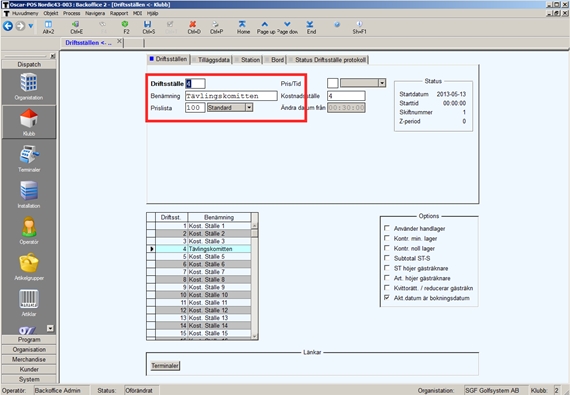The image size is (570, 395).
Task: Close the sidebar panel with the x
Action: (x=53, y=56)
